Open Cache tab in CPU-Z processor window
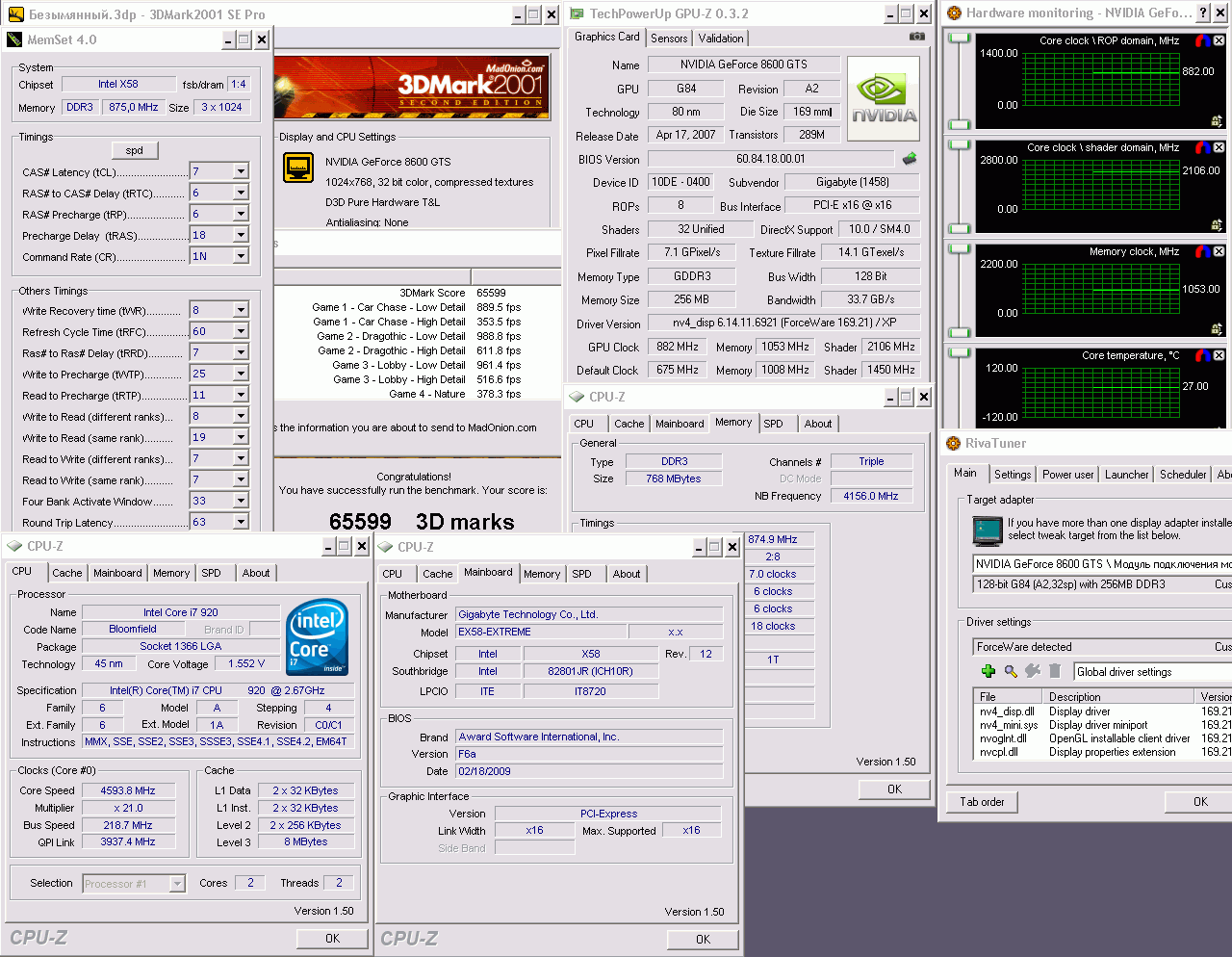Image resolution: width=1232 pixels, height=957 pixels. click(x=67, y=573)
